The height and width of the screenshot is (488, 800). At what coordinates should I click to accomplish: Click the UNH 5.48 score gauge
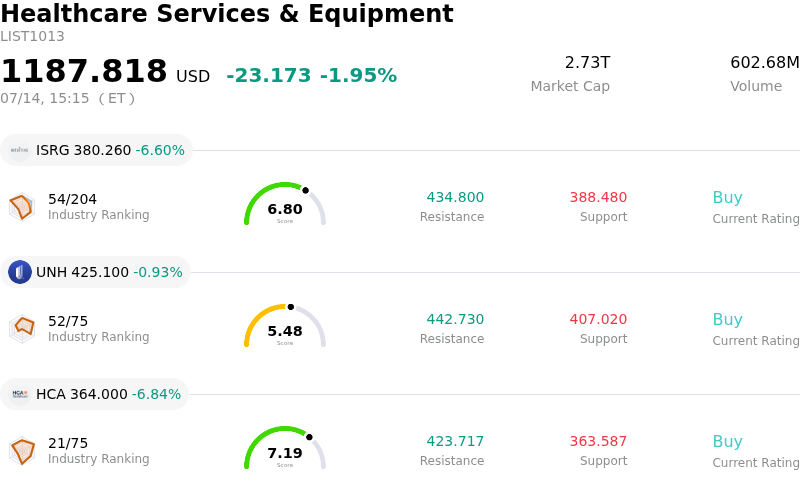(x=285, y=326)
